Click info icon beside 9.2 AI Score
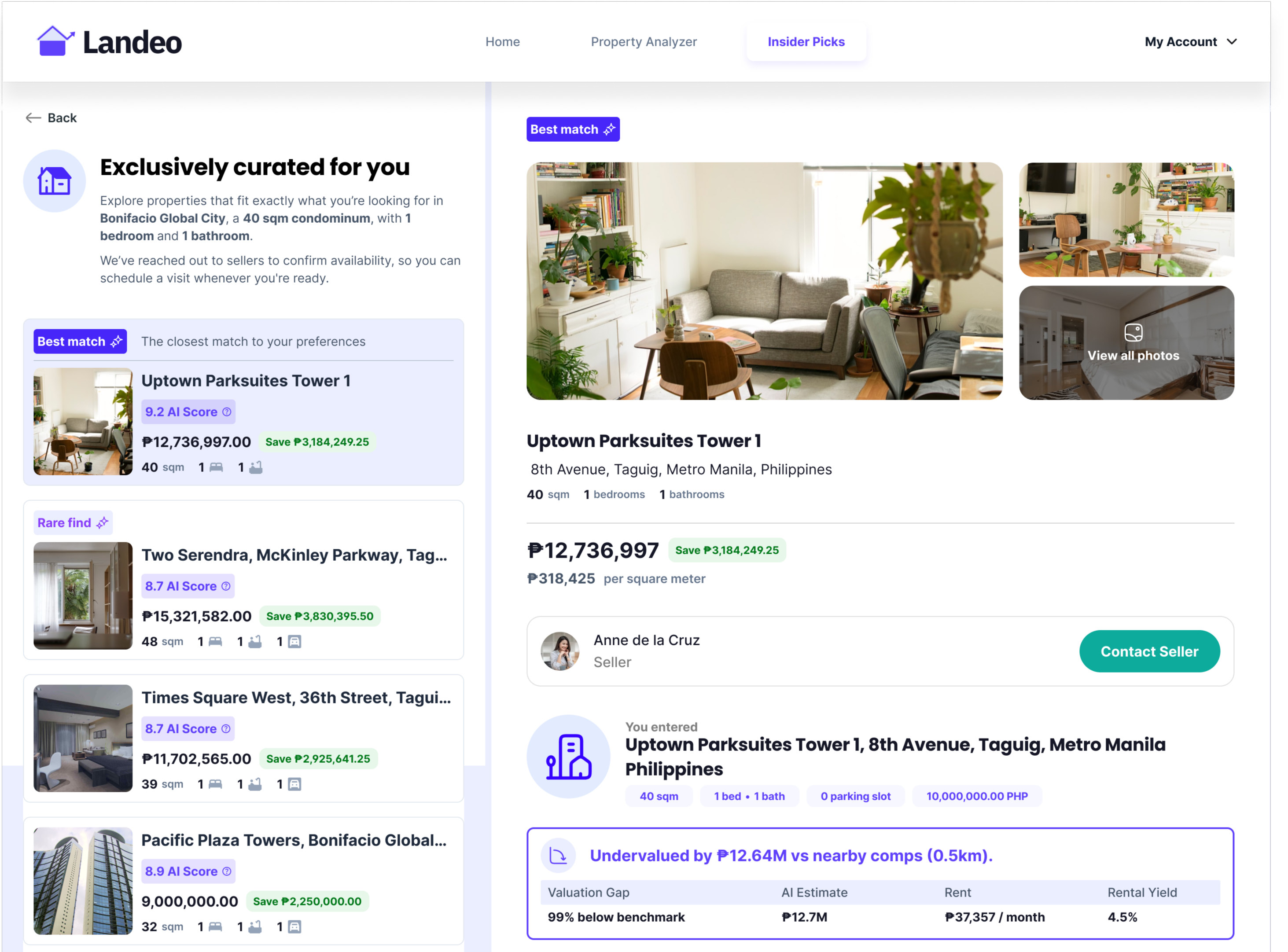 point(227,412)
